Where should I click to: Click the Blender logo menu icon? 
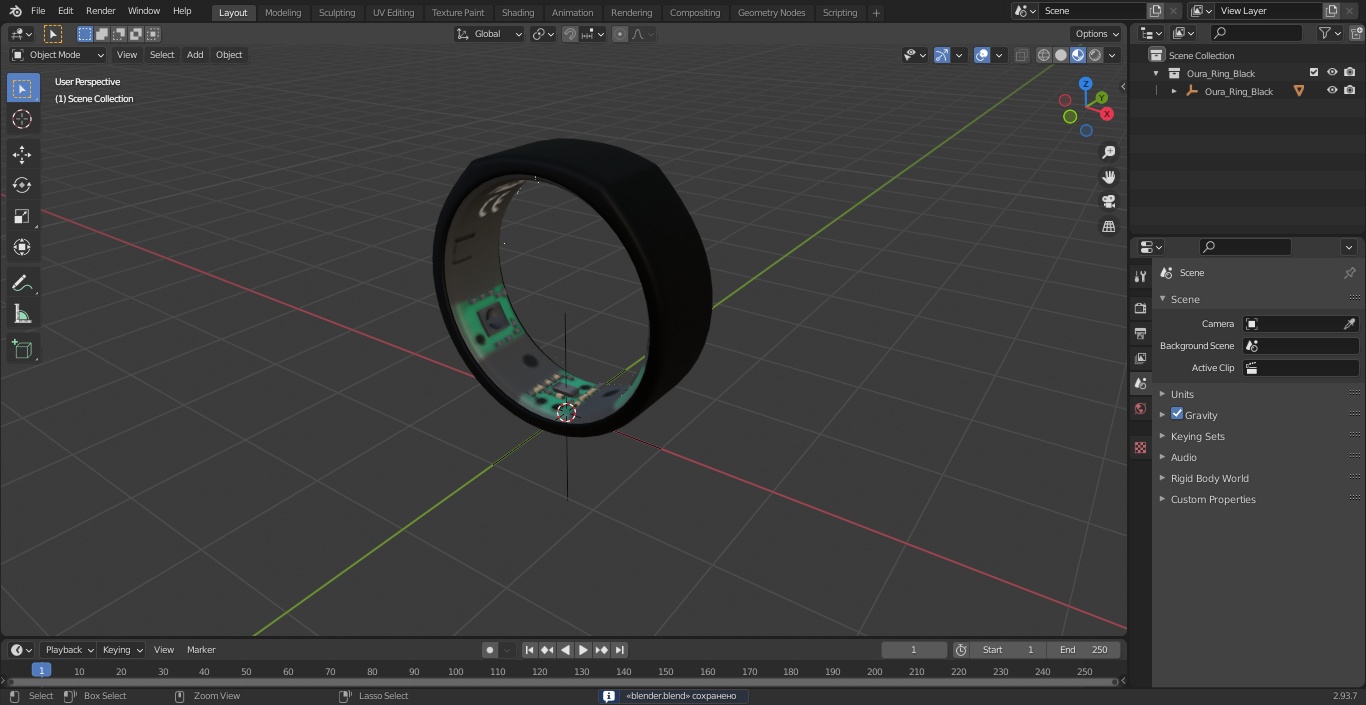point(15,11)
